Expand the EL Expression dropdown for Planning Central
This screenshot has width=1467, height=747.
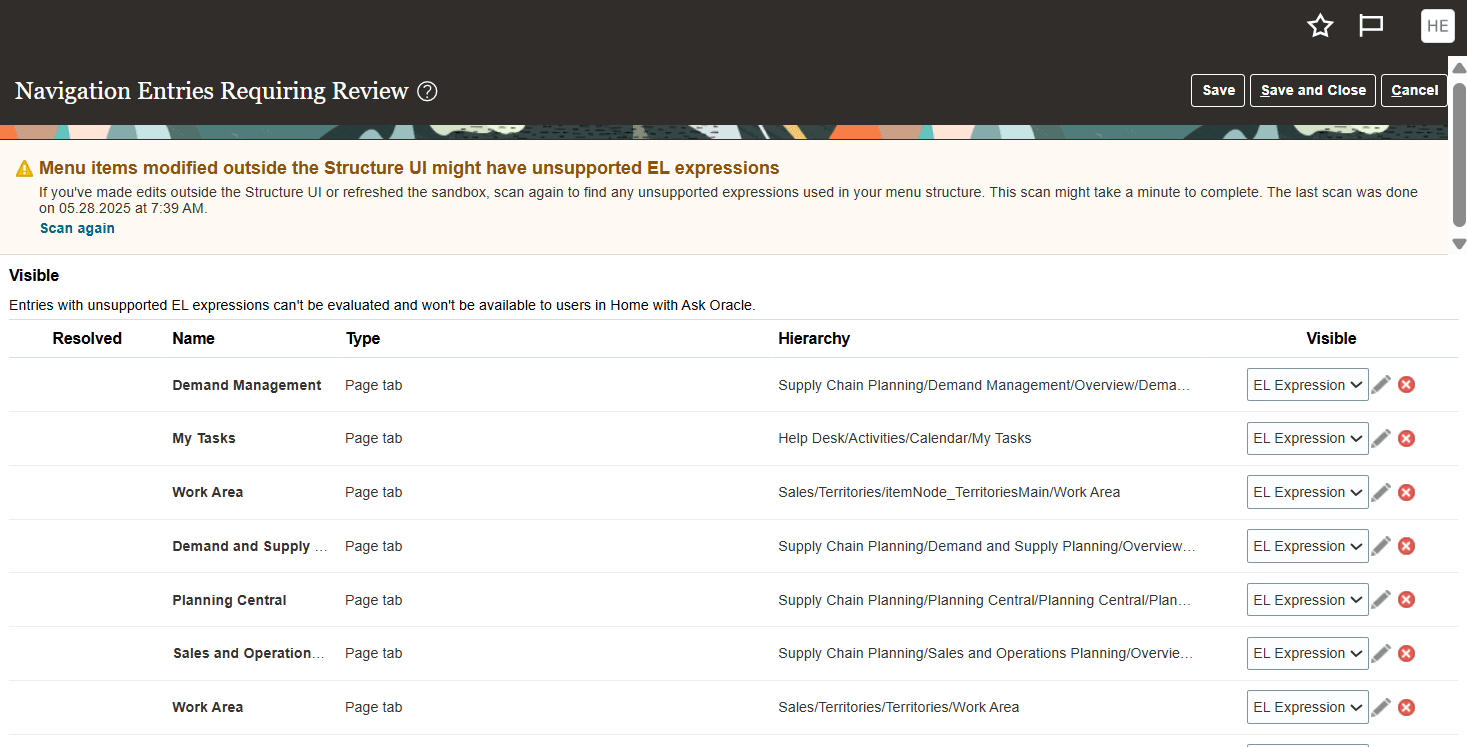(1307, 599)
